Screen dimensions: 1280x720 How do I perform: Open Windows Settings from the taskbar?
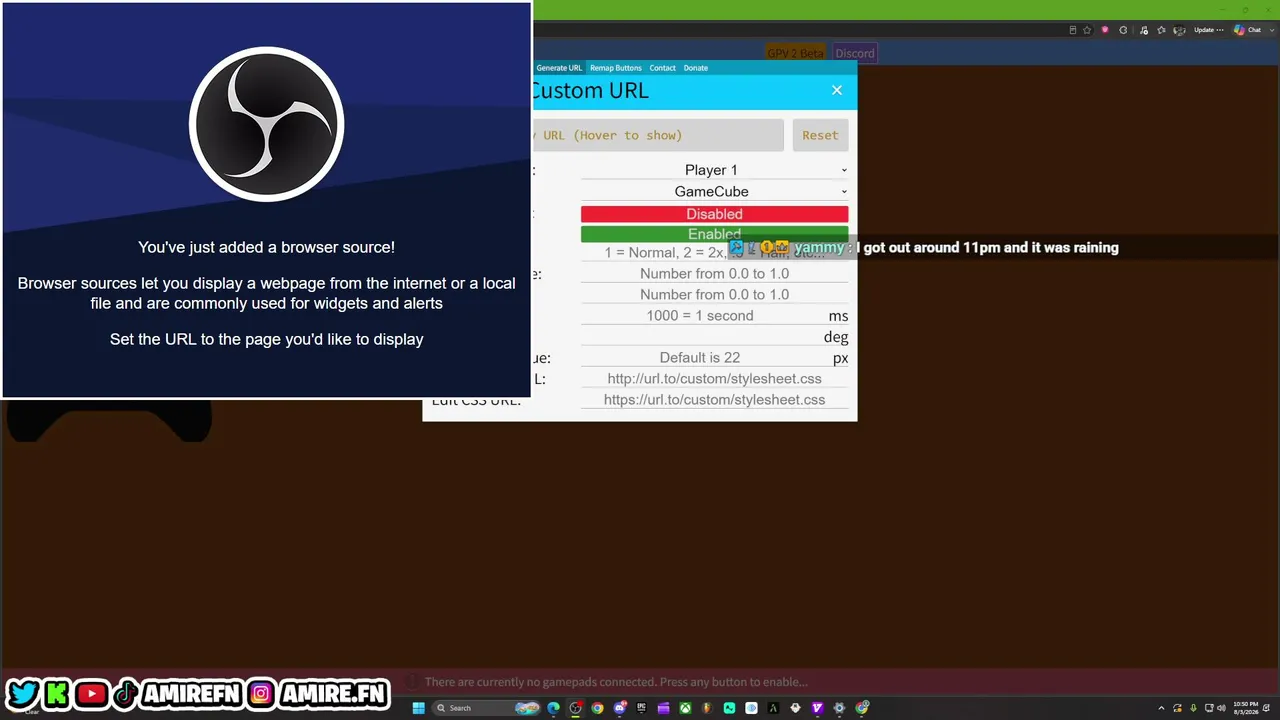point(839,708)
